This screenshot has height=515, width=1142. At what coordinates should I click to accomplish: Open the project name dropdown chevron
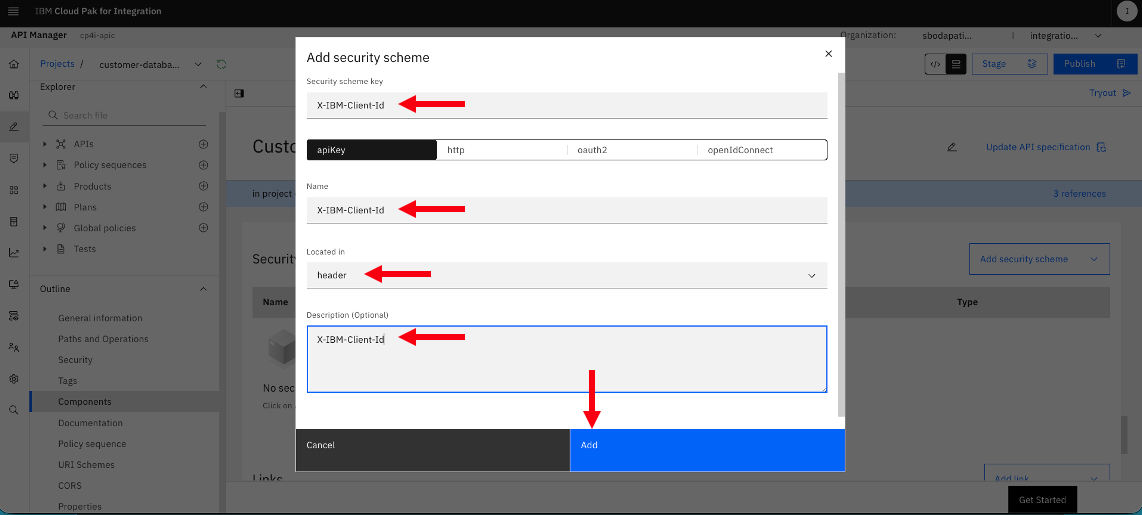tap(198, 64)
